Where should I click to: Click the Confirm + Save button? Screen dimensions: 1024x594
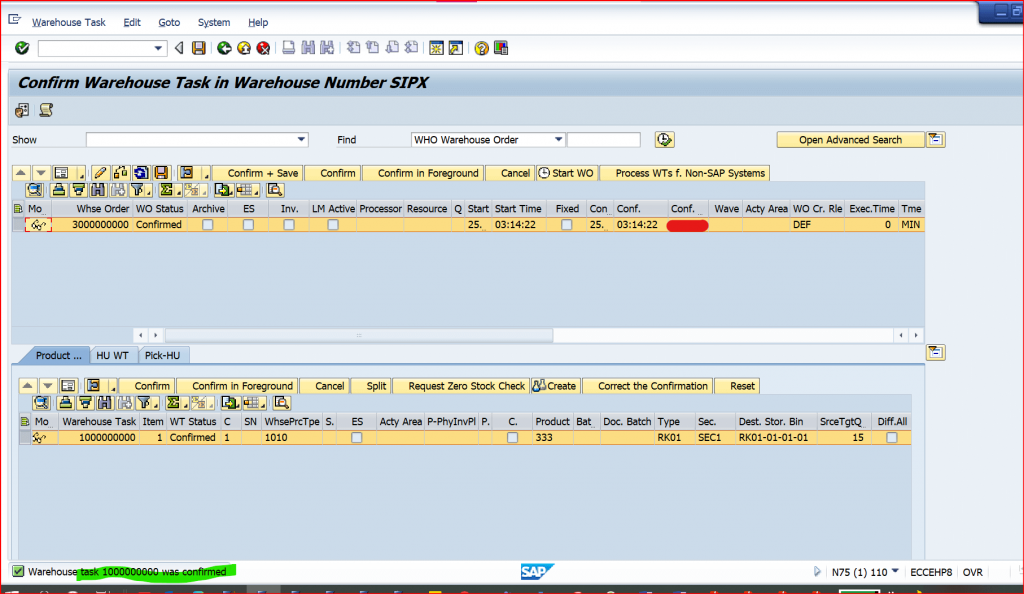pos(258,173)
